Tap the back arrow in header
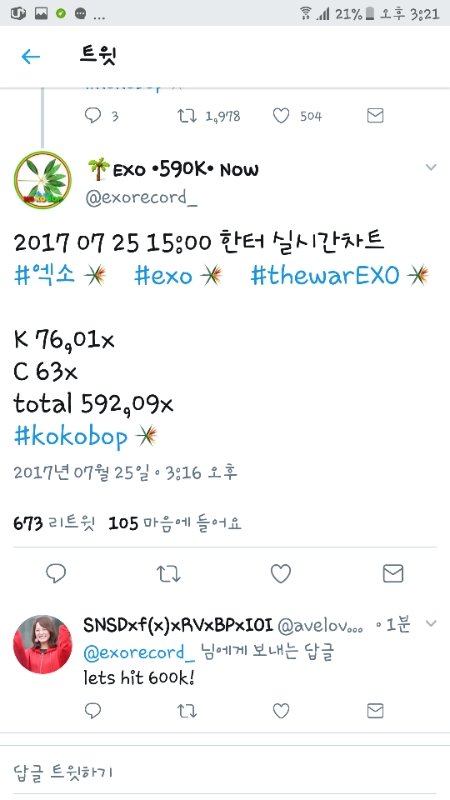The image size is (450, 800). pyautogui.click(x=31, y=56)
